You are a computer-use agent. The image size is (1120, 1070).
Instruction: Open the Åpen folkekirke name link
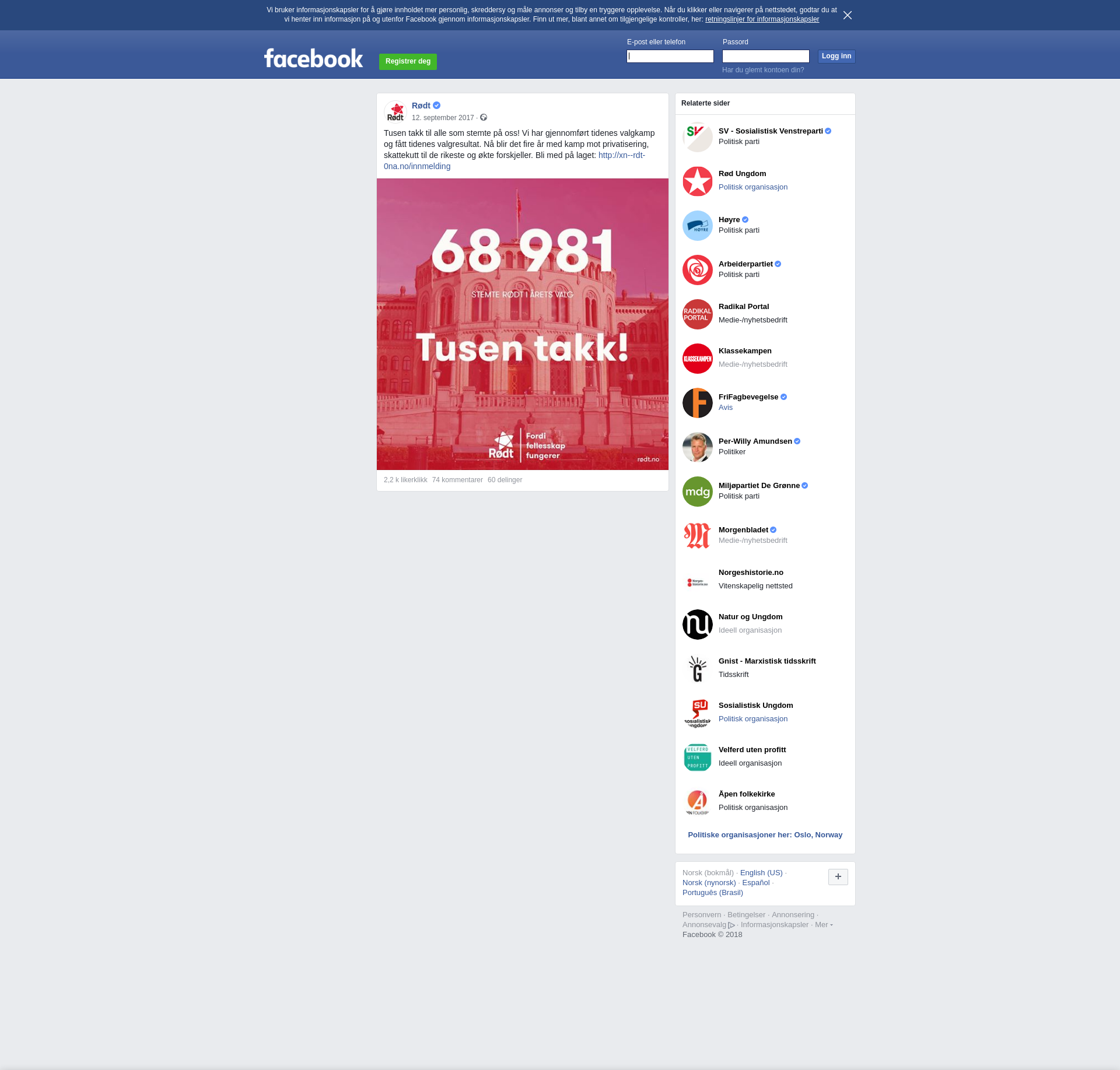[747, 794]
